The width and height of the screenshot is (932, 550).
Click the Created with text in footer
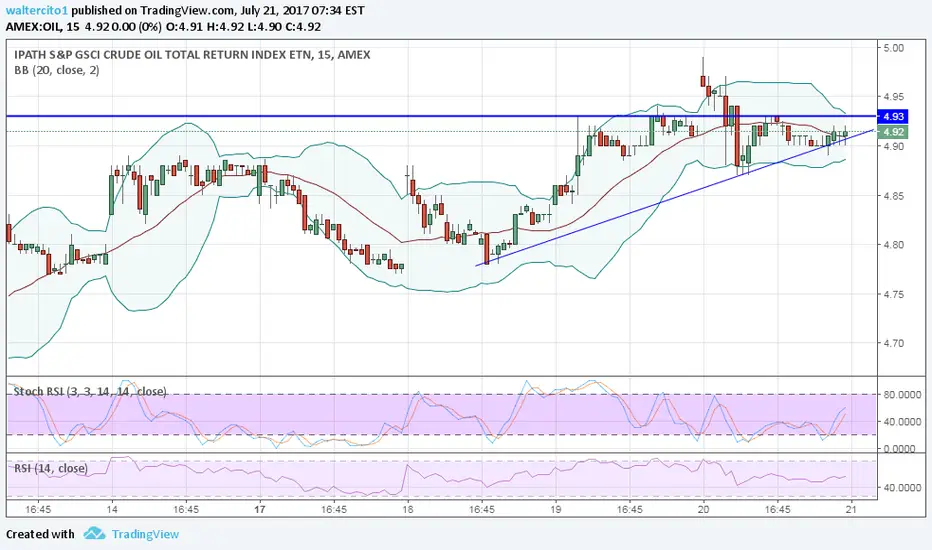[40, 534]
